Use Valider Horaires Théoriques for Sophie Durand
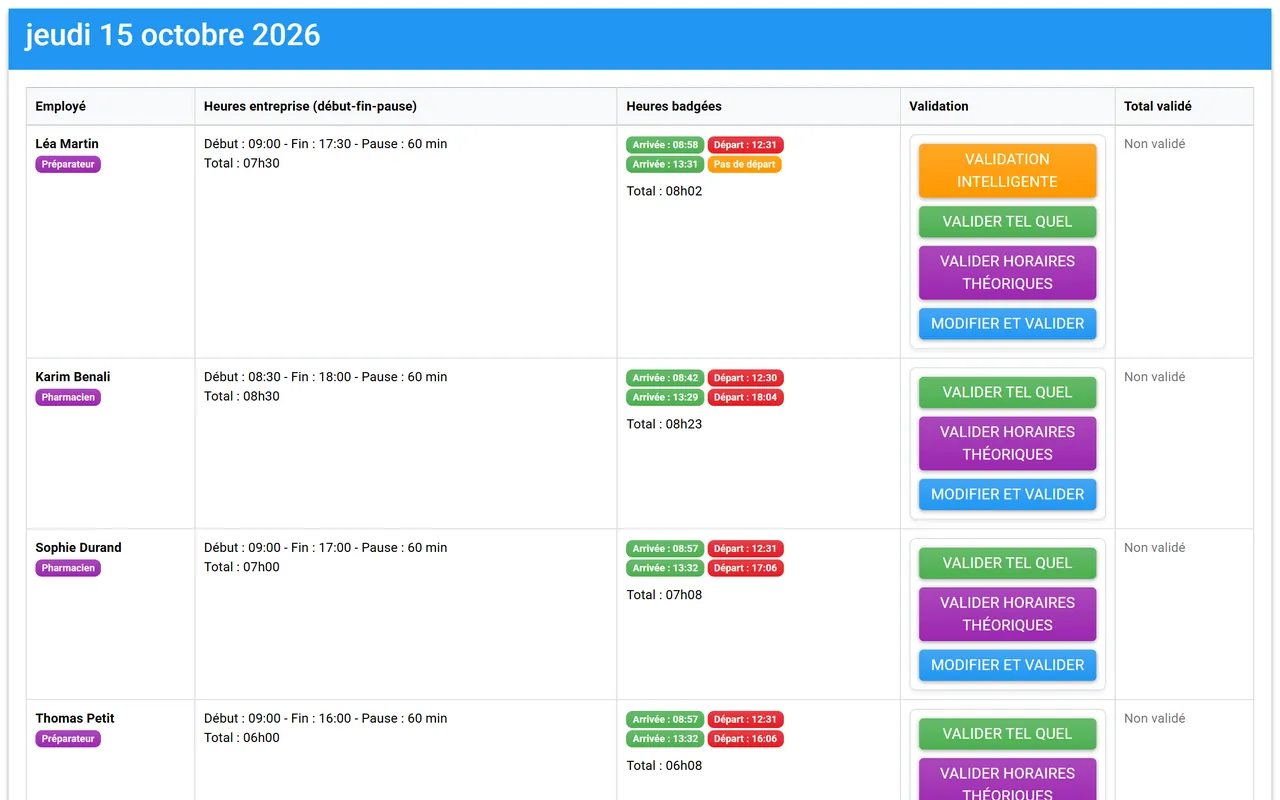1280x800 pixels. [x=1007, y=614]
